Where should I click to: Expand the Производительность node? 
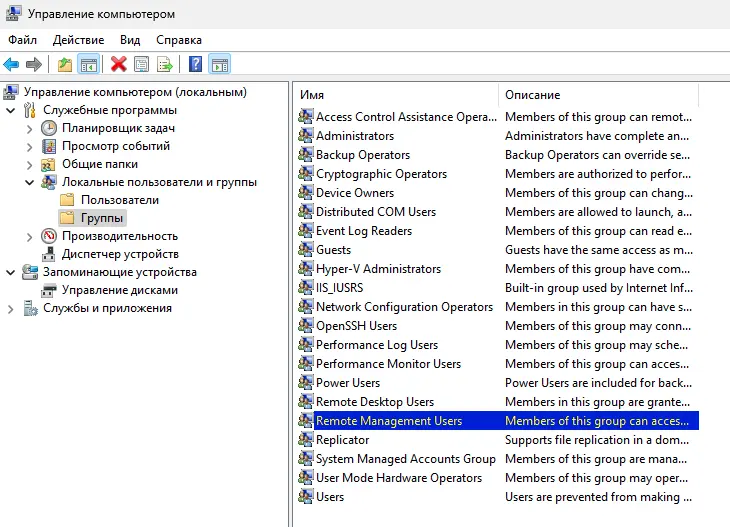(30, 236)
